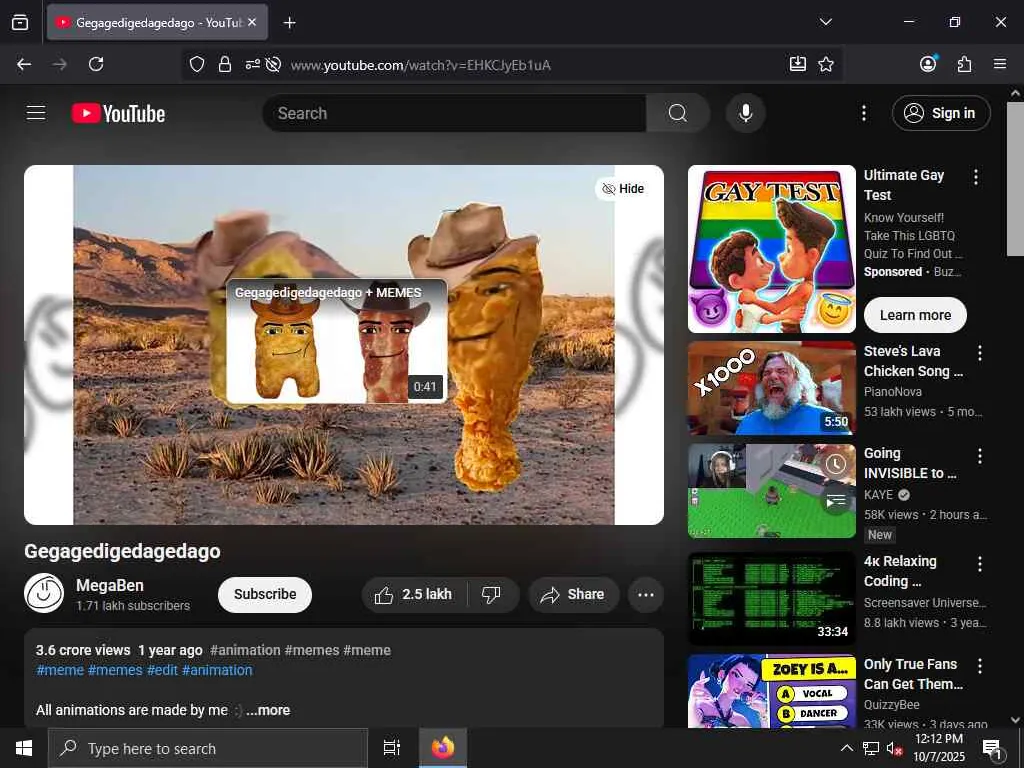Image resolution: width=1024 pixels, height=768 pixels.
Task: Open the Extensions puzzle icon
Action: tap(964, 64)
